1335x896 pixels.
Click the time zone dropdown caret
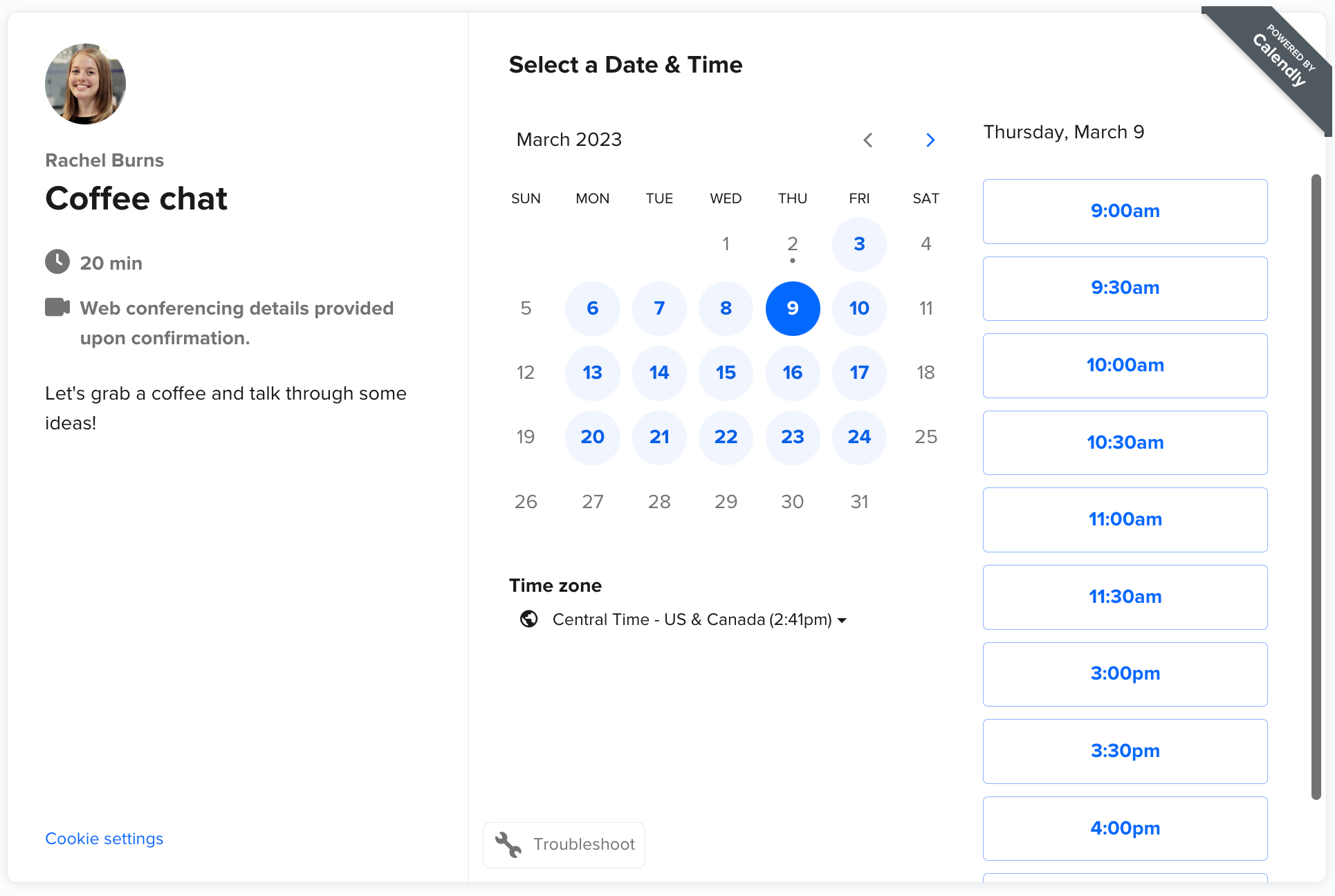[x=842, y=621]
